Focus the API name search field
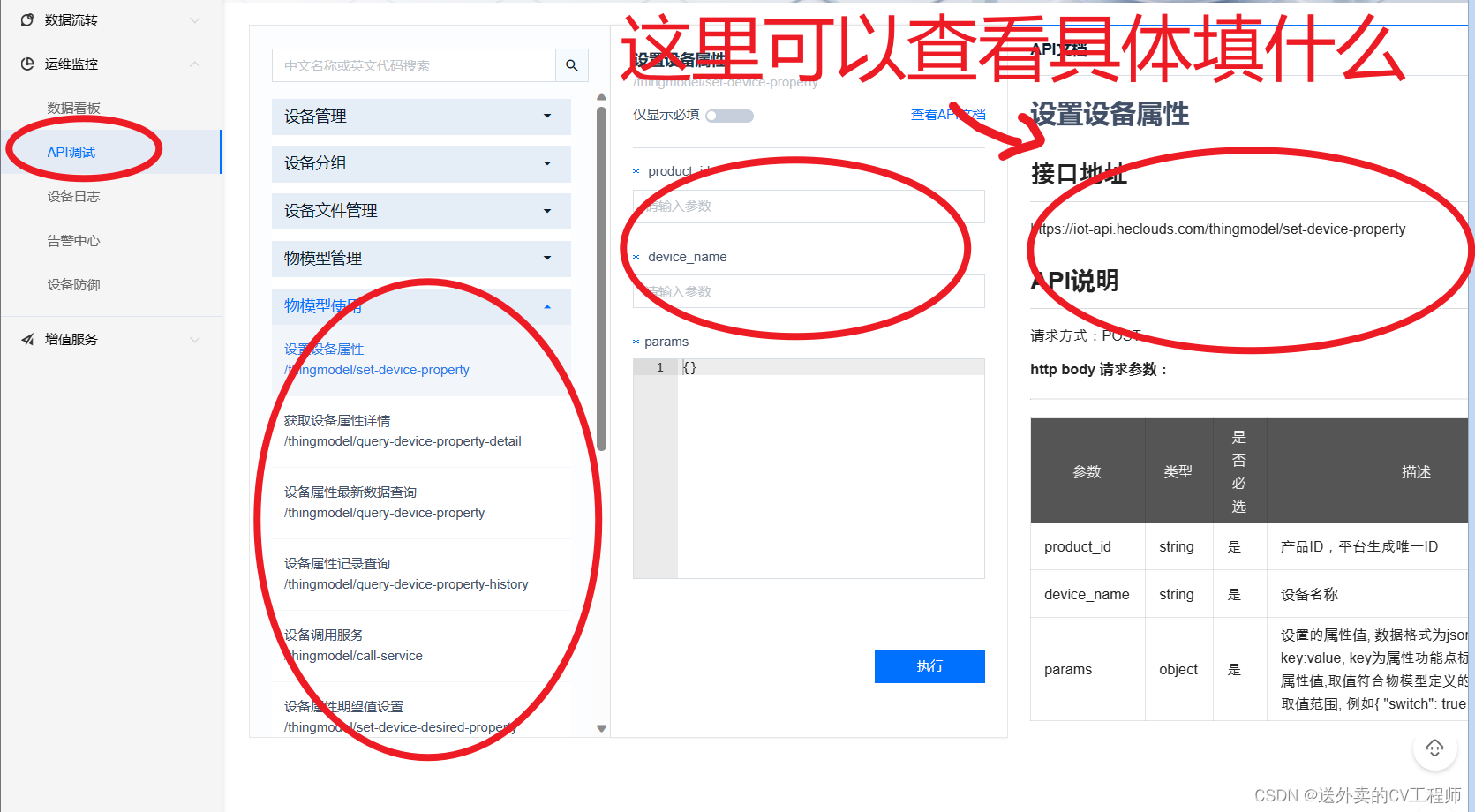1475x812 pixels. (414, 65)
